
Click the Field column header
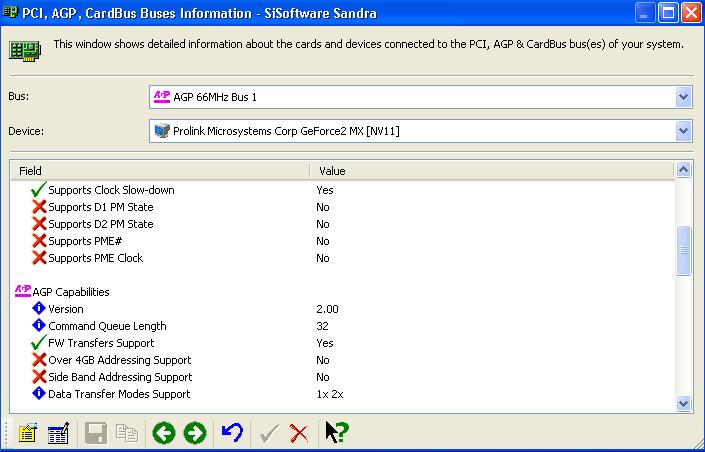[160, 171]
